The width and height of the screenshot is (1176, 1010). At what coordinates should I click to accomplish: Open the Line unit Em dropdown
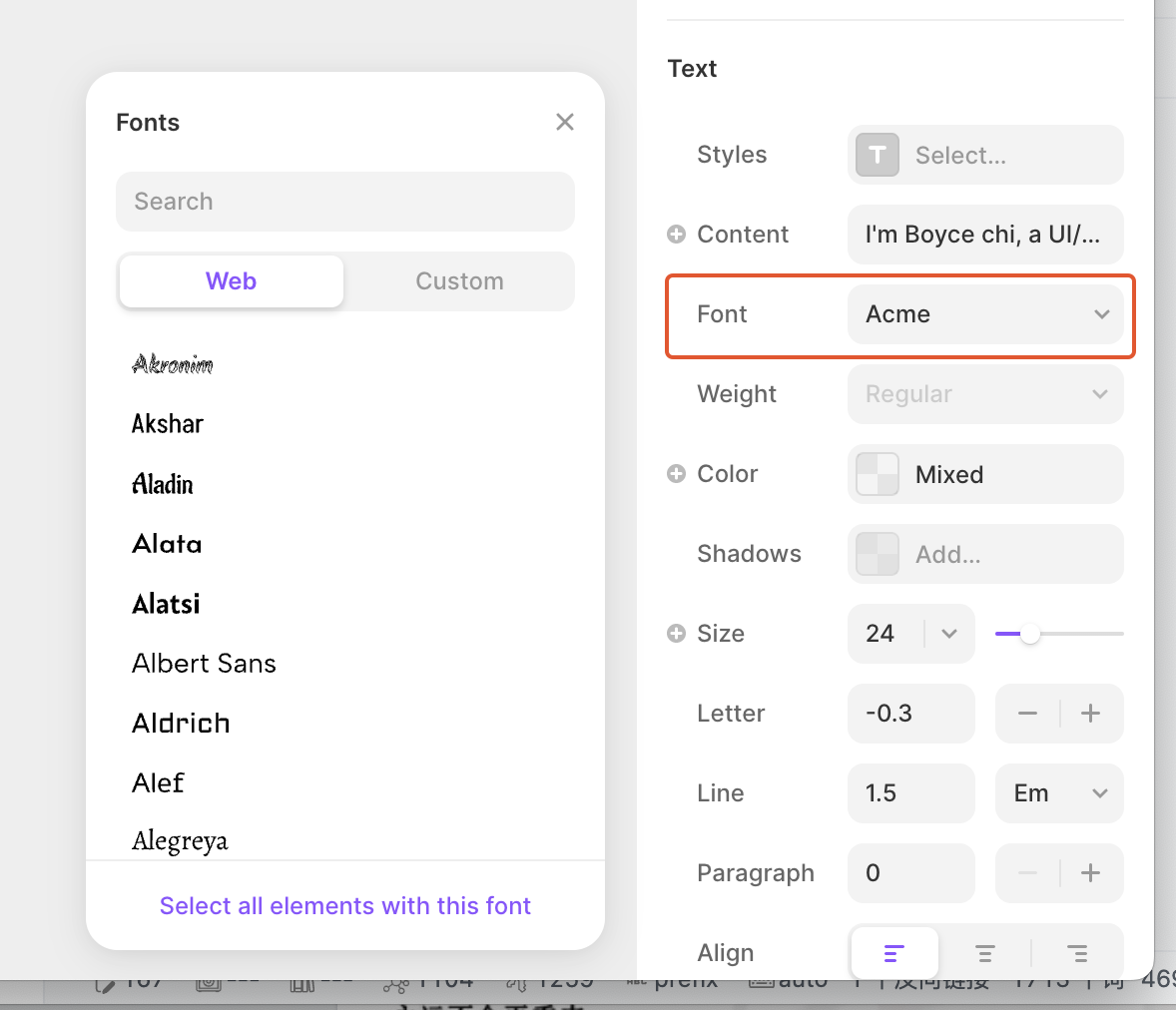tap(1059, 793)
